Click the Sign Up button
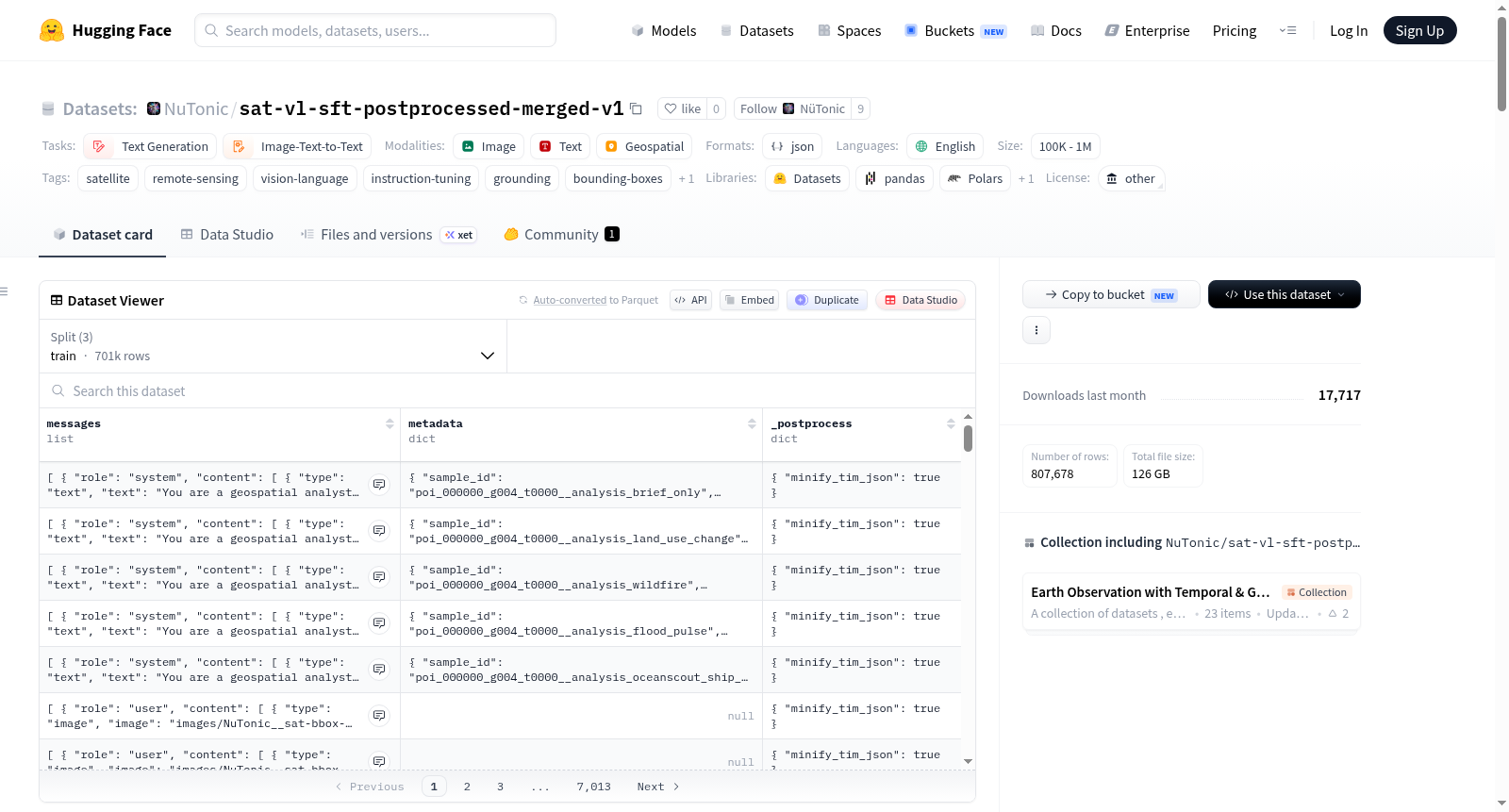1509x812 pixels. 1419,30
